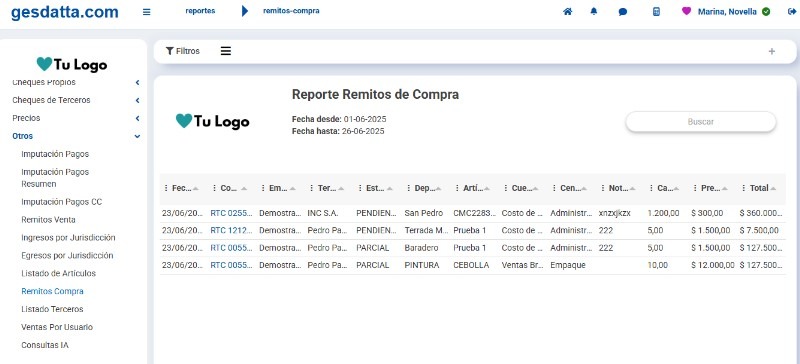Open column menu dots for Dep... column
Image resolution: width=800 pixels, height=364 pixels.
(x=409, y=188)
